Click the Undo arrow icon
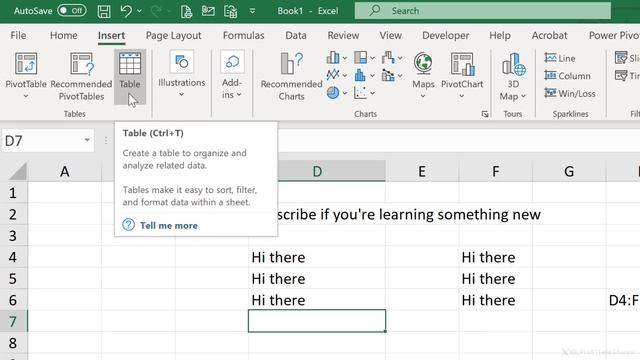 (126, 11)
